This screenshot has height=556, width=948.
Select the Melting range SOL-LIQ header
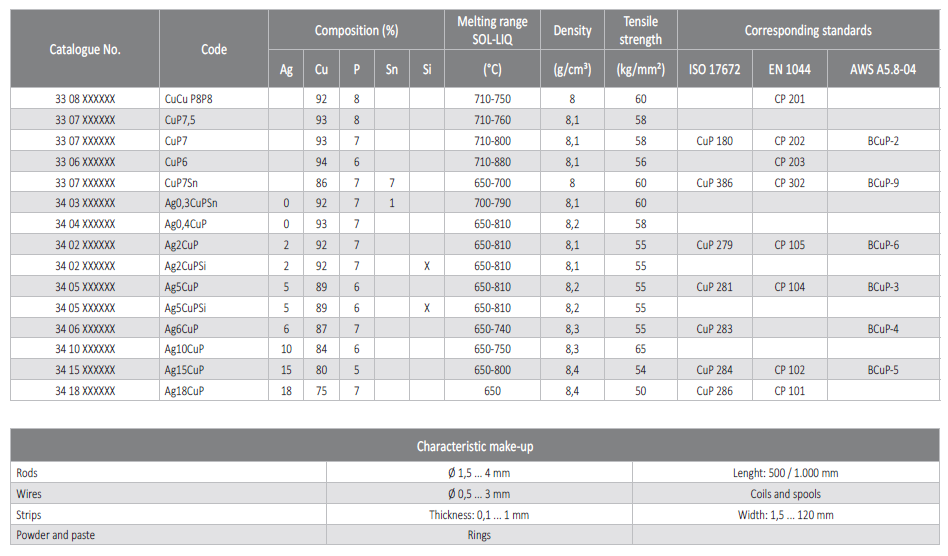(492, 30)
